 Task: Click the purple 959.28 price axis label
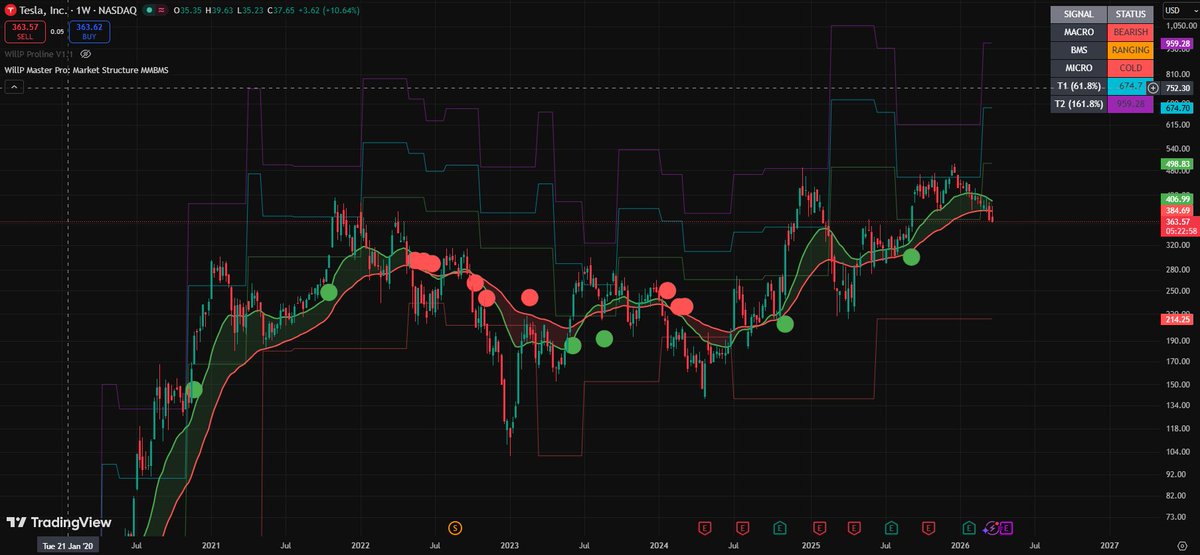click(x=1176, y=45)
